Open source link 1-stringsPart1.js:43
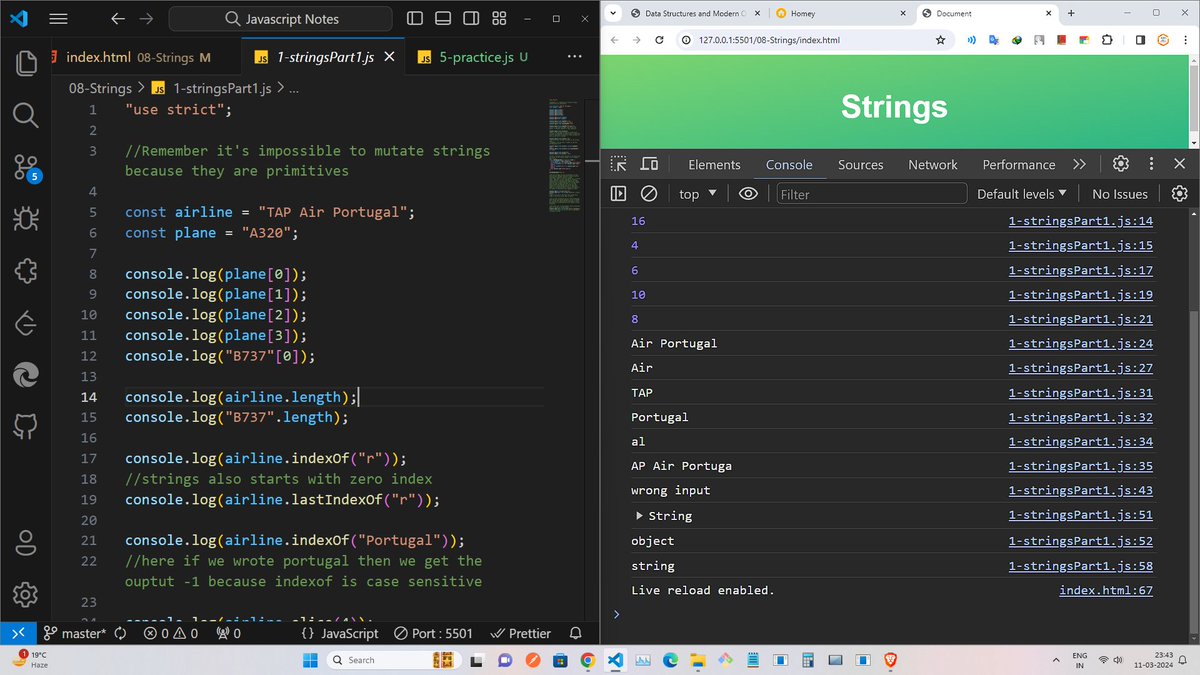Image resolution: width=1200 pixels, height=675 pixels. pyautogui.click(x=1080, y=491)
